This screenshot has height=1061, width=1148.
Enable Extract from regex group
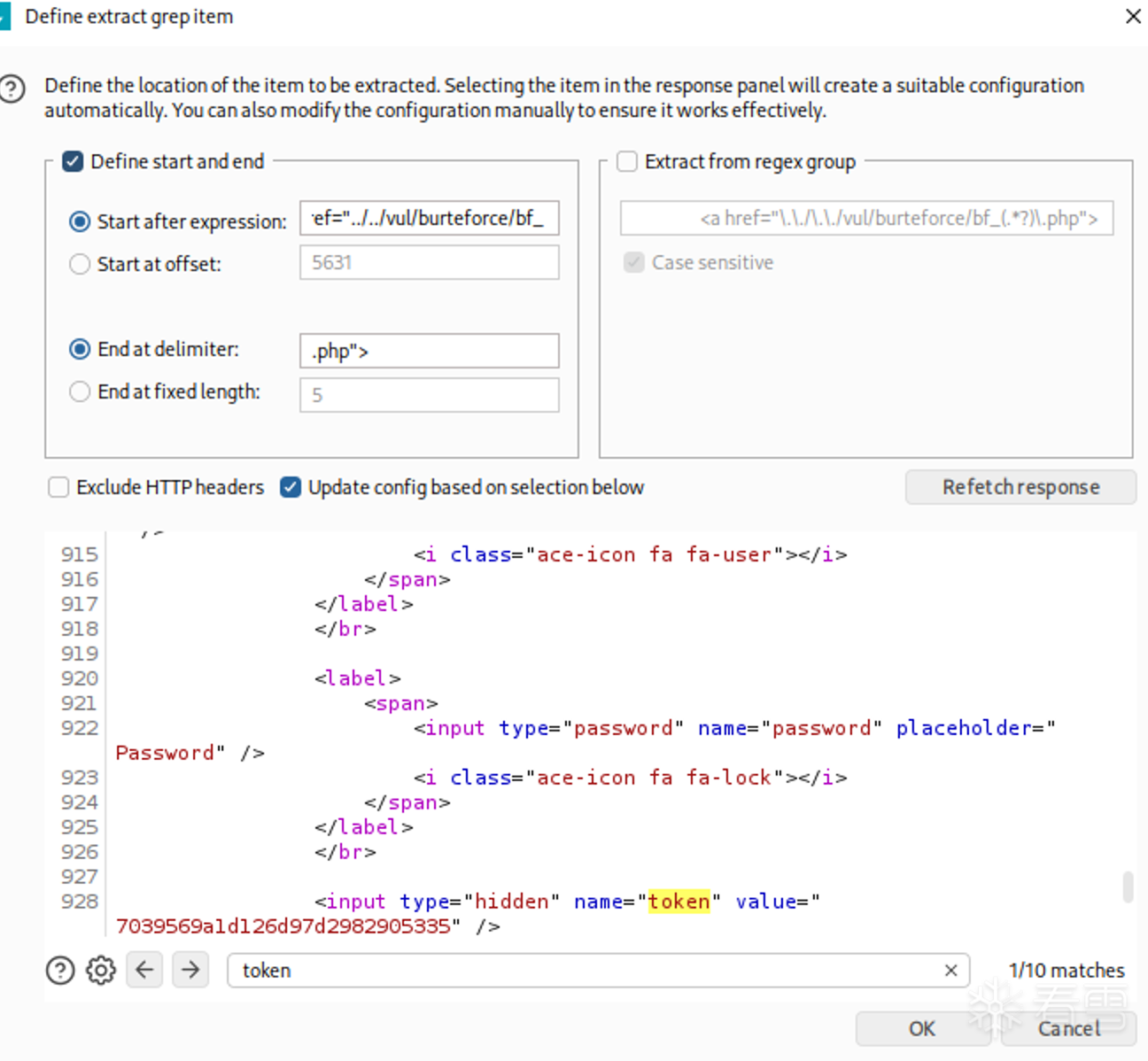pyautogui.click(x=627, y=161)
